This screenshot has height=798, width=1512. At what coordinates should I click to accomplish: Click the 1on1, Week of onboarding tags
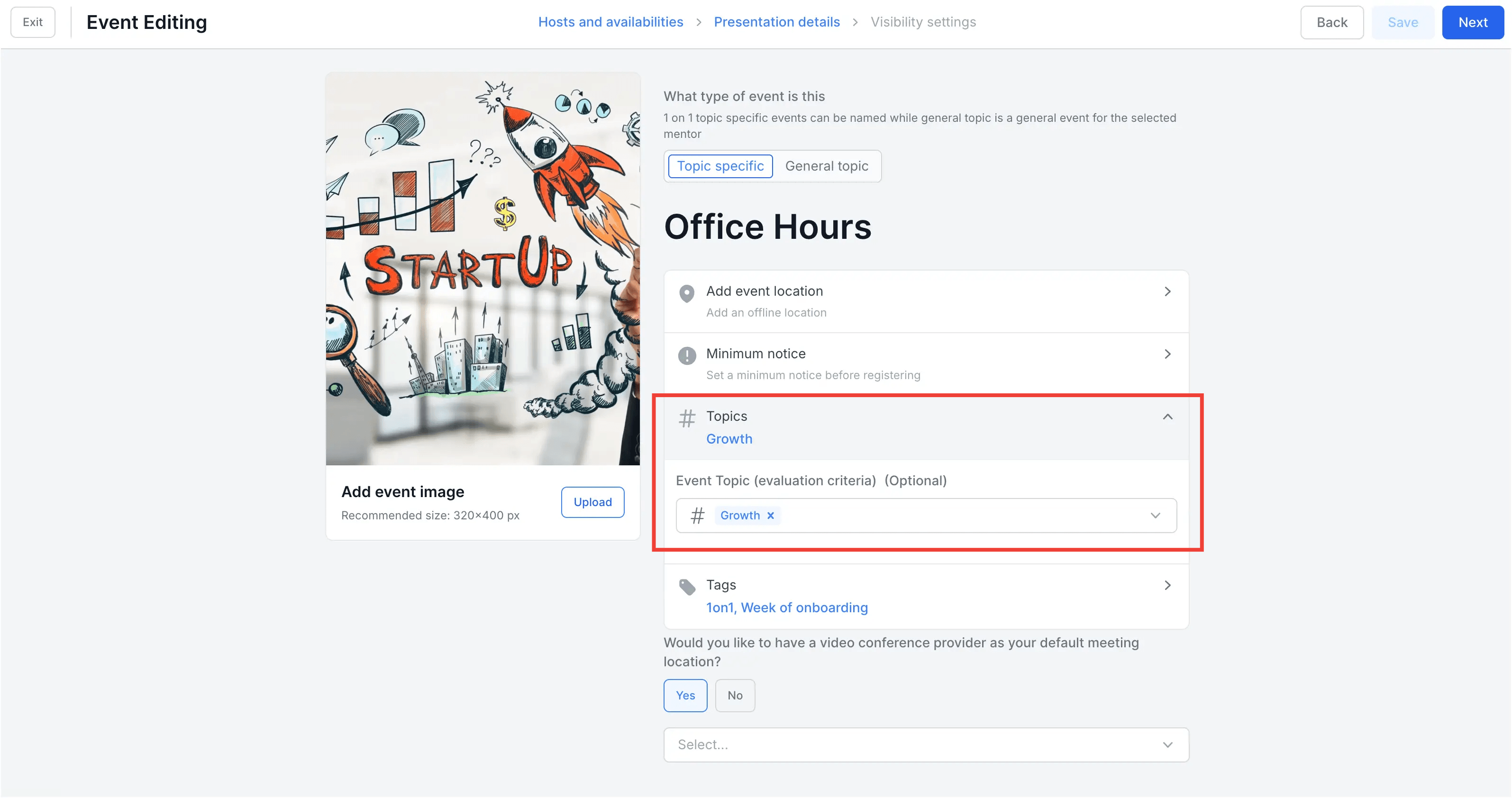click(x=786, y=608)
